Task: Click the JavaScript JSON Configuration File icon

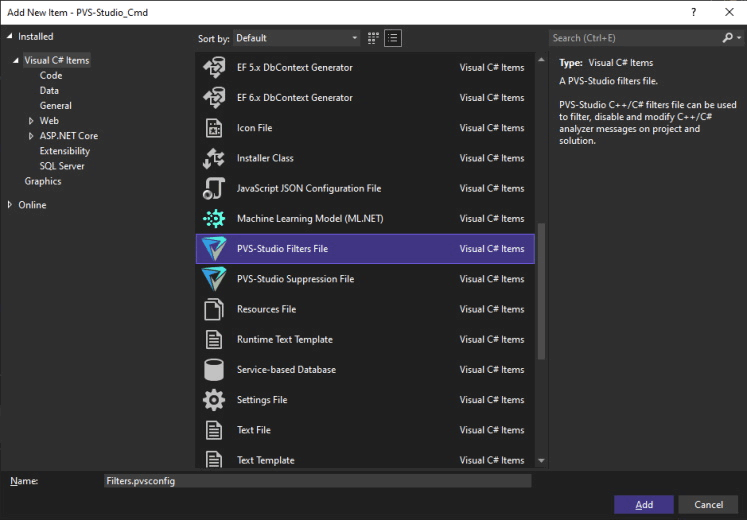Action: (x=214, y=189)
